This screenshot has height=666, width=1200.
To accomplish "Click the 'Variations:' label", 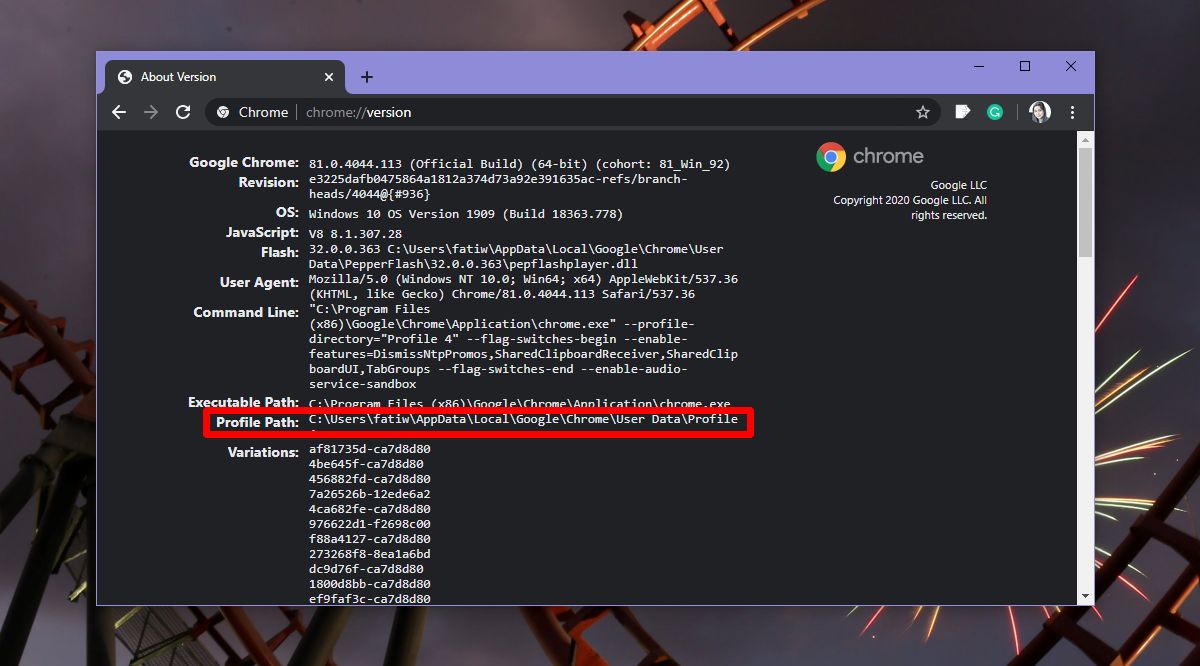I will point(263,453).
